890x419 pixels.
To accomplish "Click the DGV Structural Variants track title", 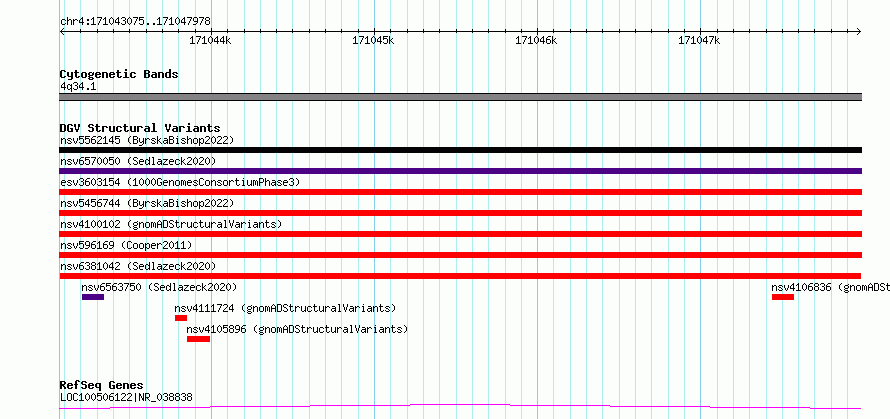I will tap(140, 128).
